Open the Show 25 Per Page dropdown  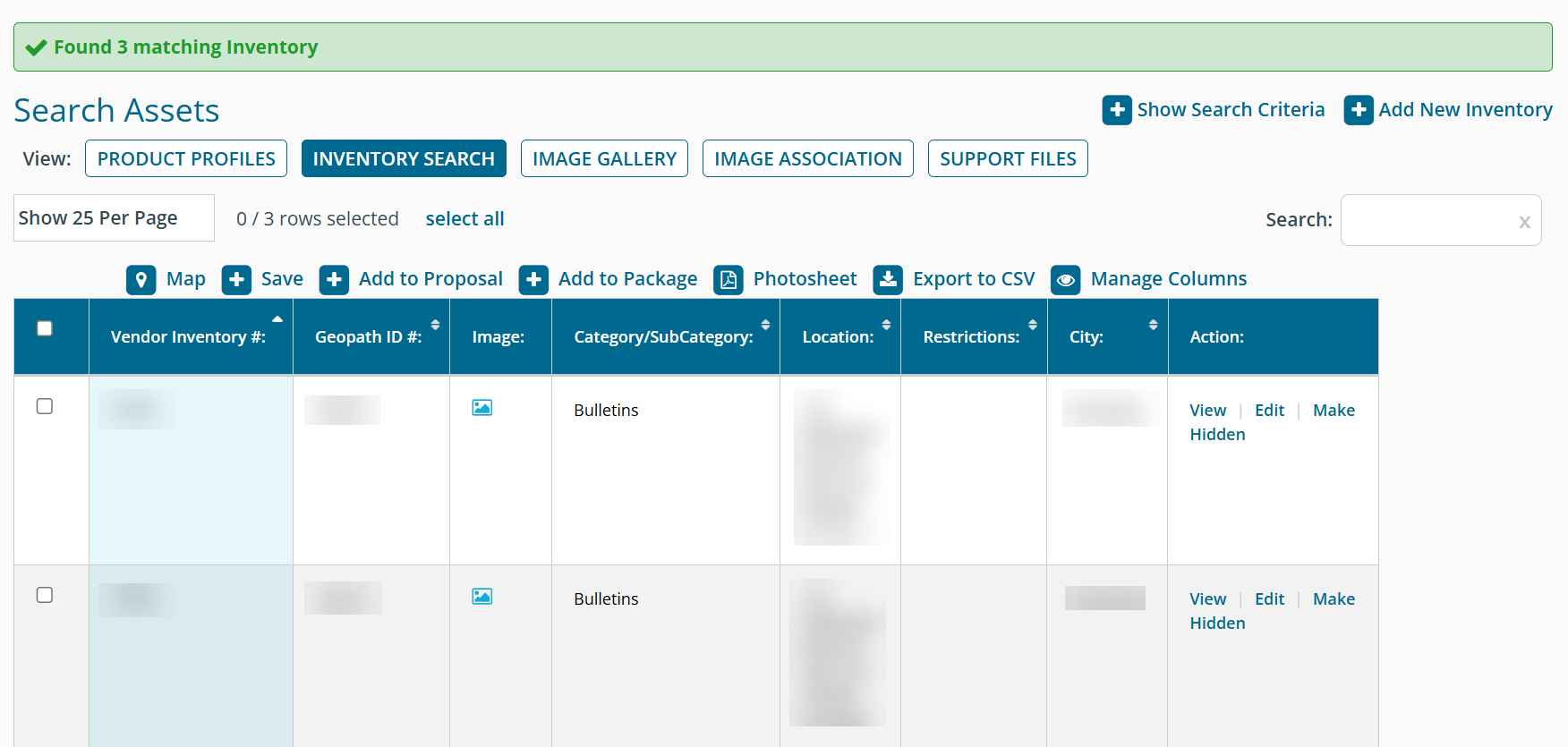point(114,218)
